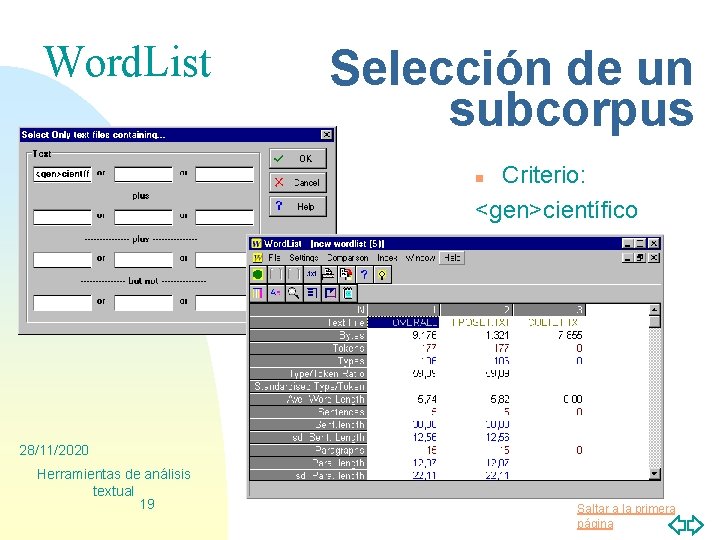Click the WordList title bar system icon
This screenshot has height=540, width=720.
257,243
